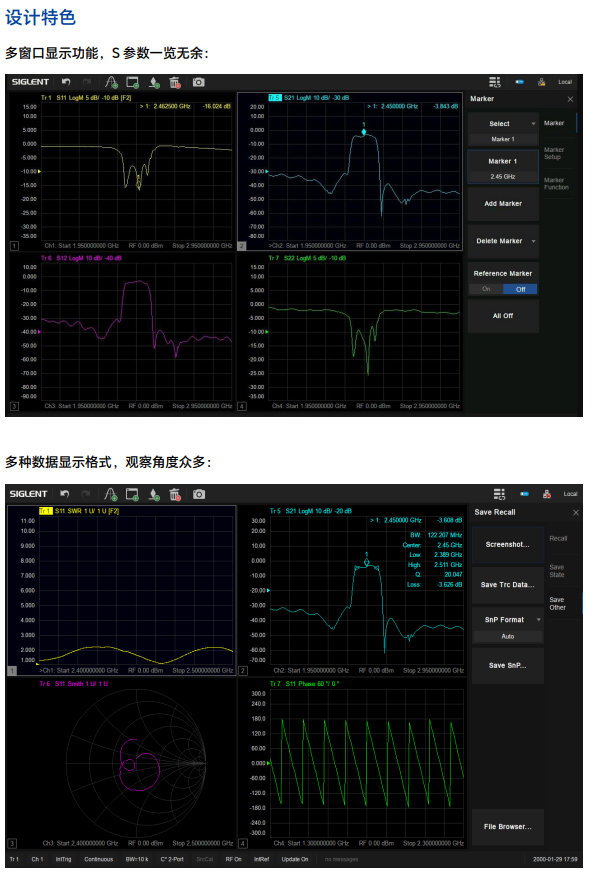
Task: Close the Save Recall panel with the X
Action: (x=575, y=512)
